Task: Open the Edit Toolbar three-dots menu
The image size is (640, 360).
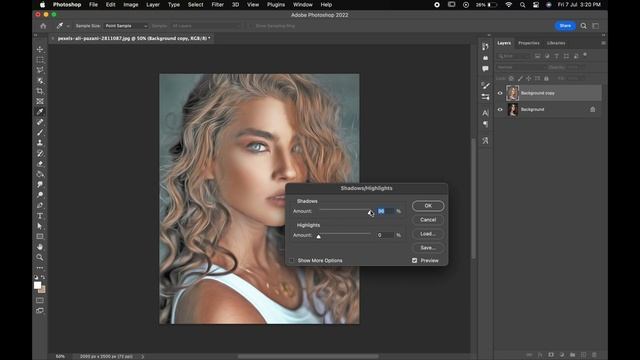Action: (40, 268)
